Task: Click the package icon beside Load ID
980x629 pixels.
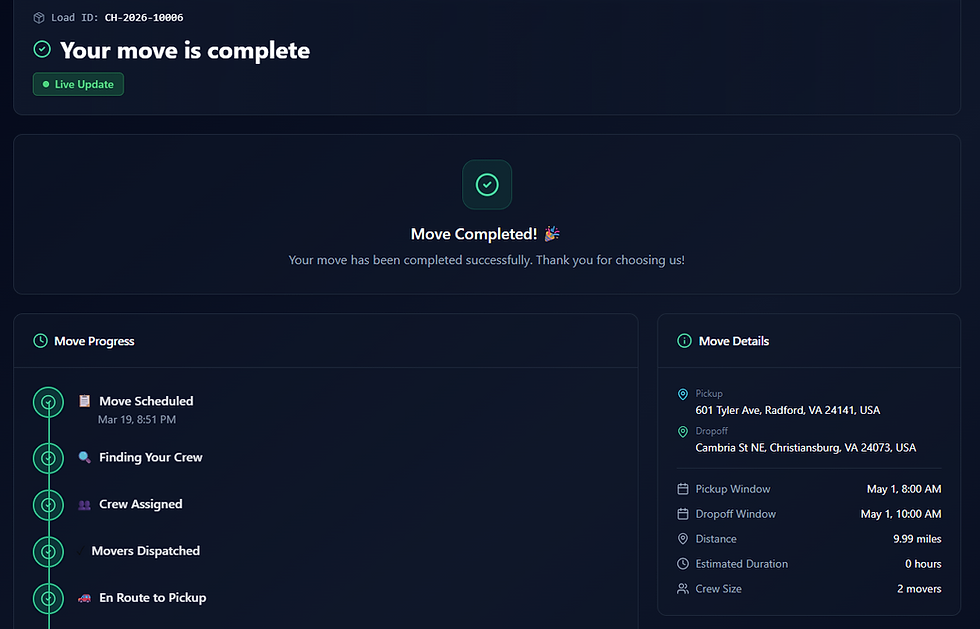Action: (x=39, y=18)
